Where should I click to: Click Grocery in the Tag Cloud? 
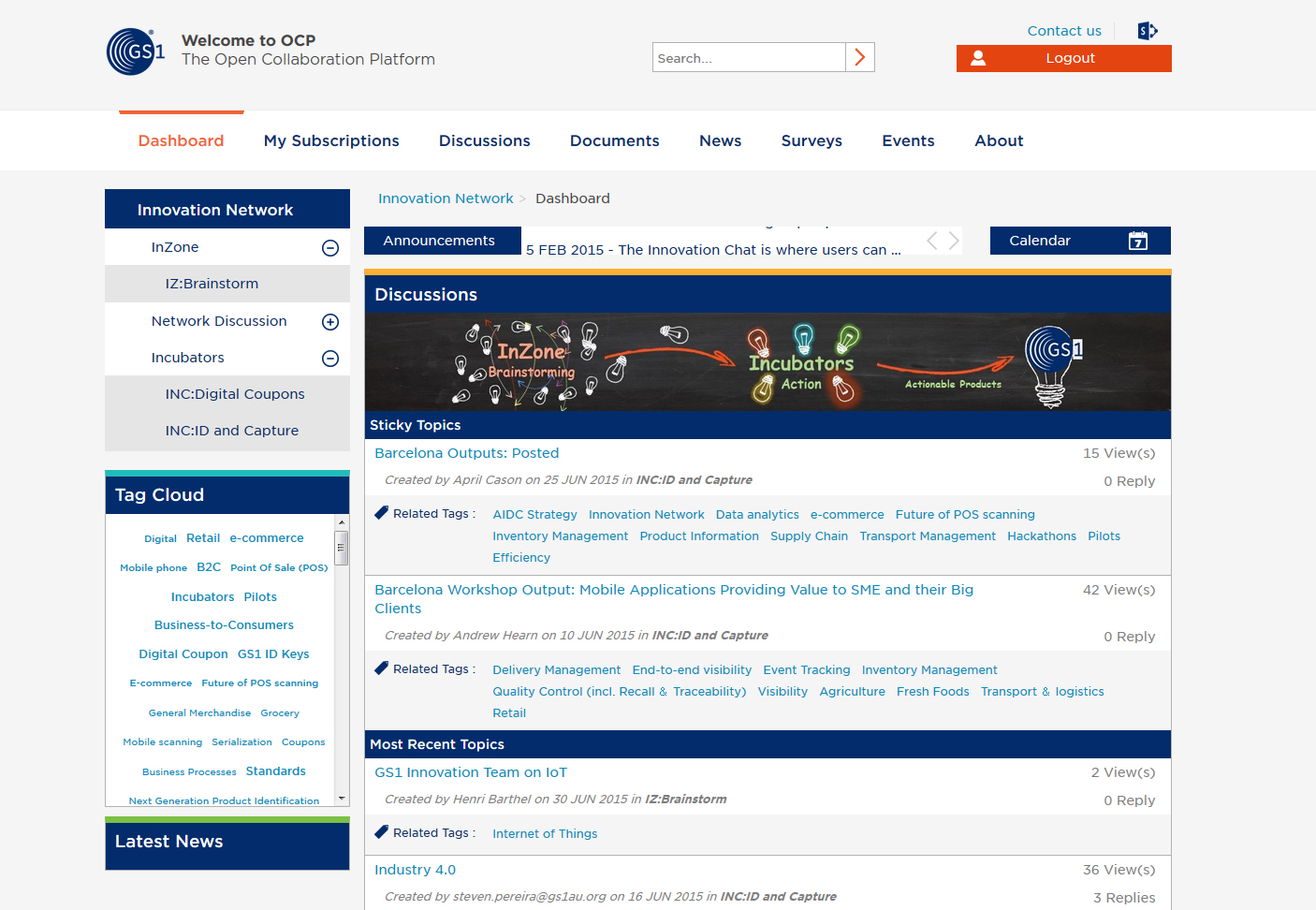coord(280,713)
